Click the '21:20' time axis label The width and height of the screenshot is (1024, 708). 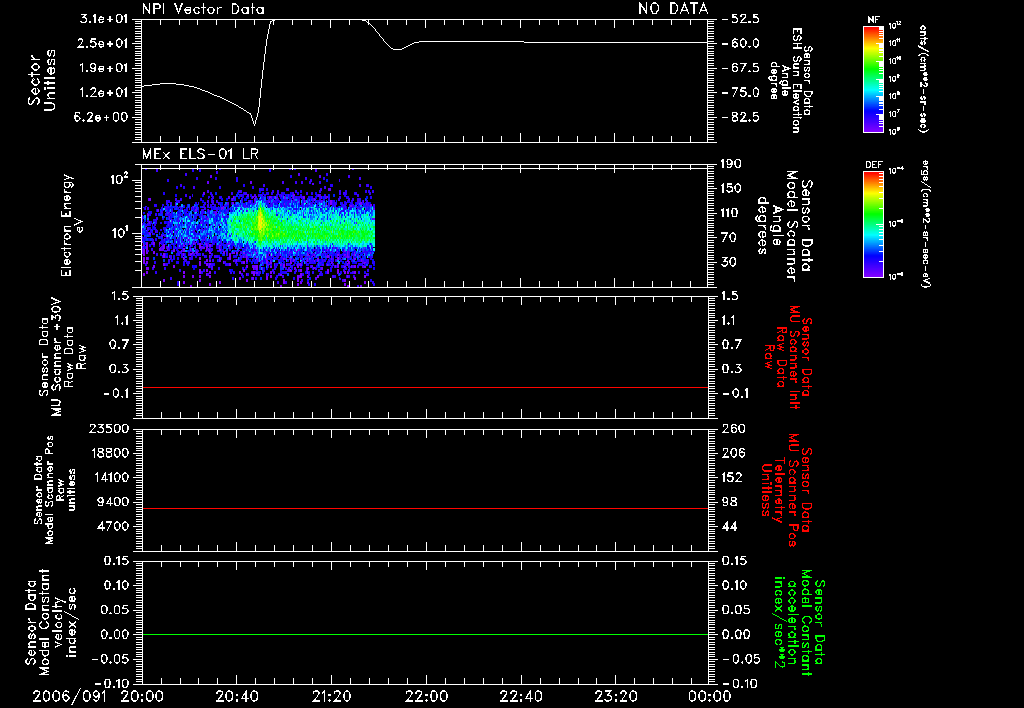coord(331,697)
